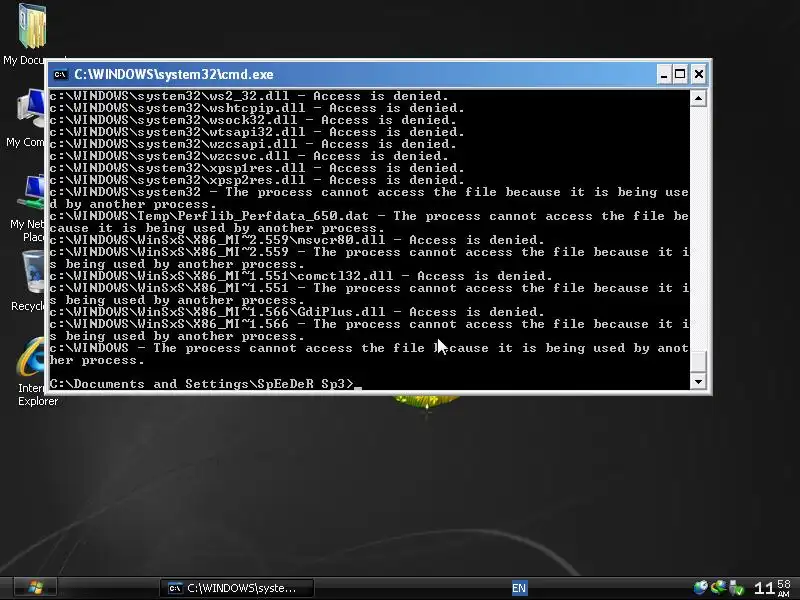Click the line mentioning wshtcpip.dll

(x=257, y=108)
